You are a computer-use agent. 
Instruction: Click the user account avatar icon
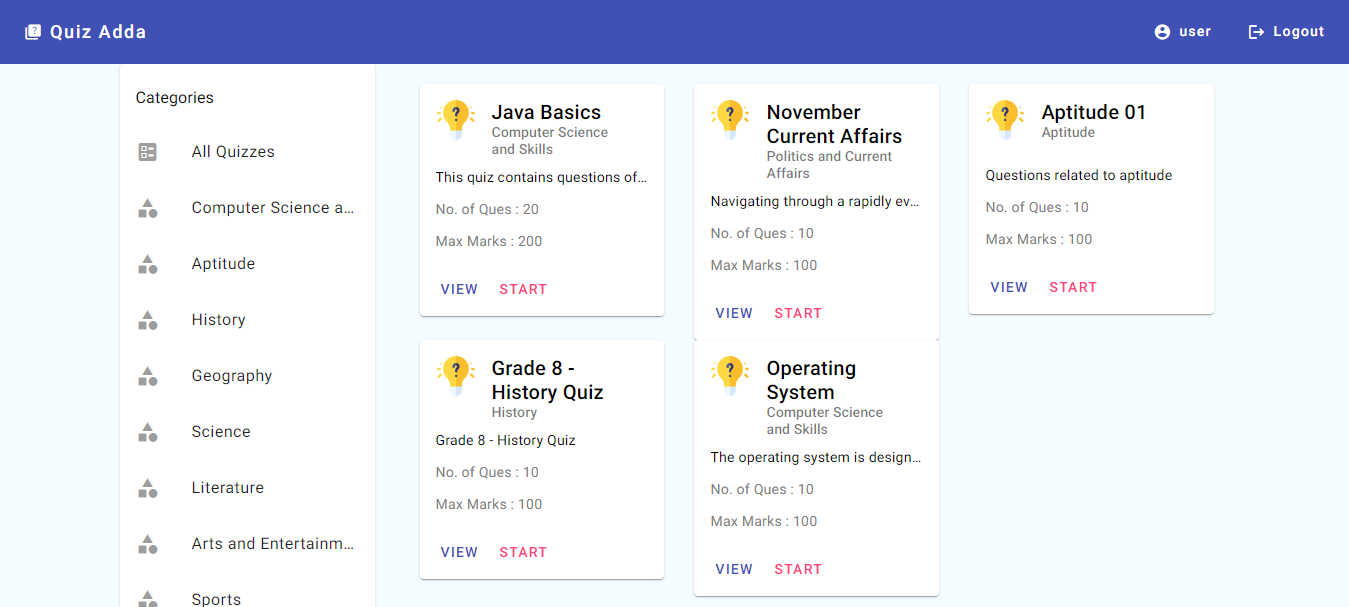tap(1162, 32)
